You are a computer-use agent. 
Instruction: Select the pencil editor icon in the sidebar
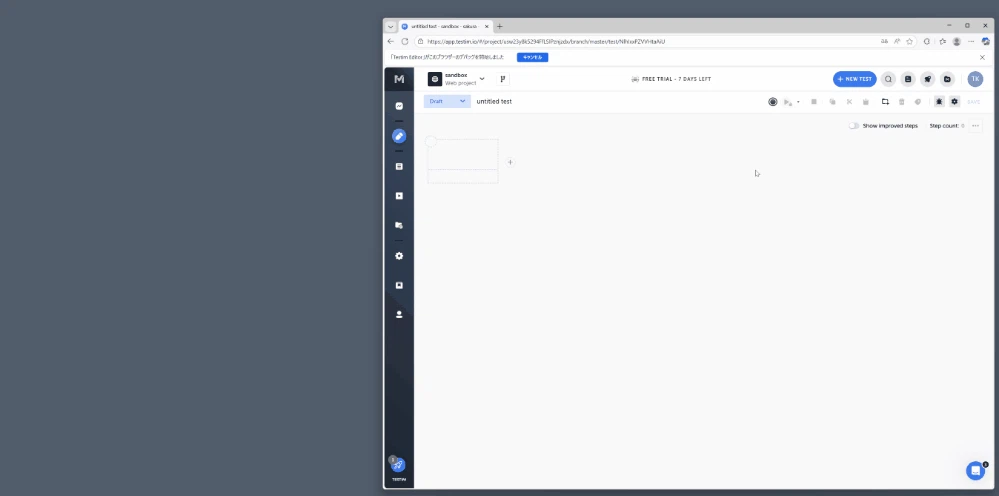pos(399,136)
